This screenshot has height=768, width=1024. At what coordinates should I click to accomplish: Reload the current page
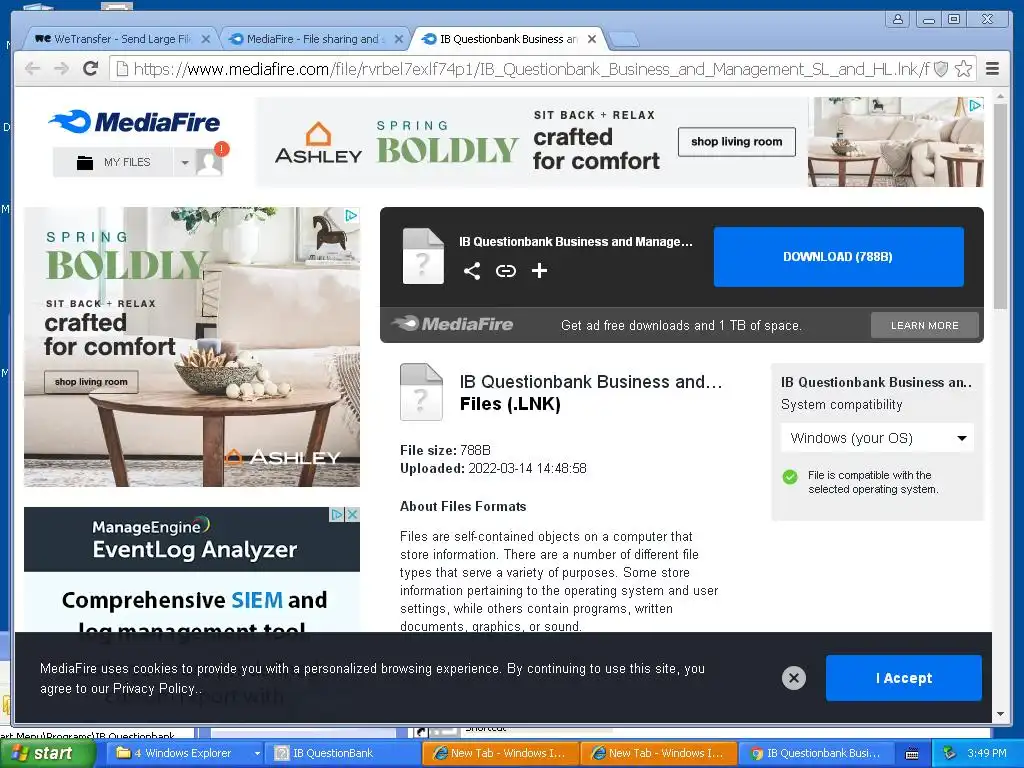pyautogui.click(x=91, y=68)
